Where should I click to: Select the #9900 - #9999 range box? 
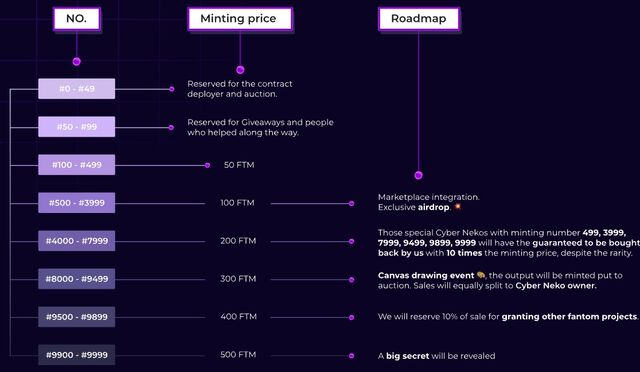point(77,355)
